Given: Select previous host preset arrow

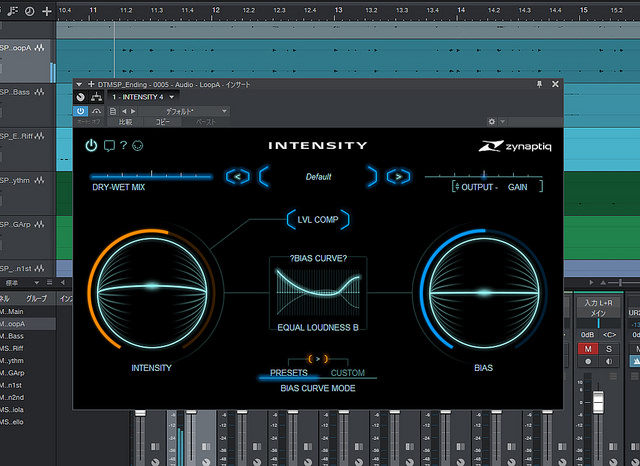Looking at the screenshot, I should click(124, 111).
